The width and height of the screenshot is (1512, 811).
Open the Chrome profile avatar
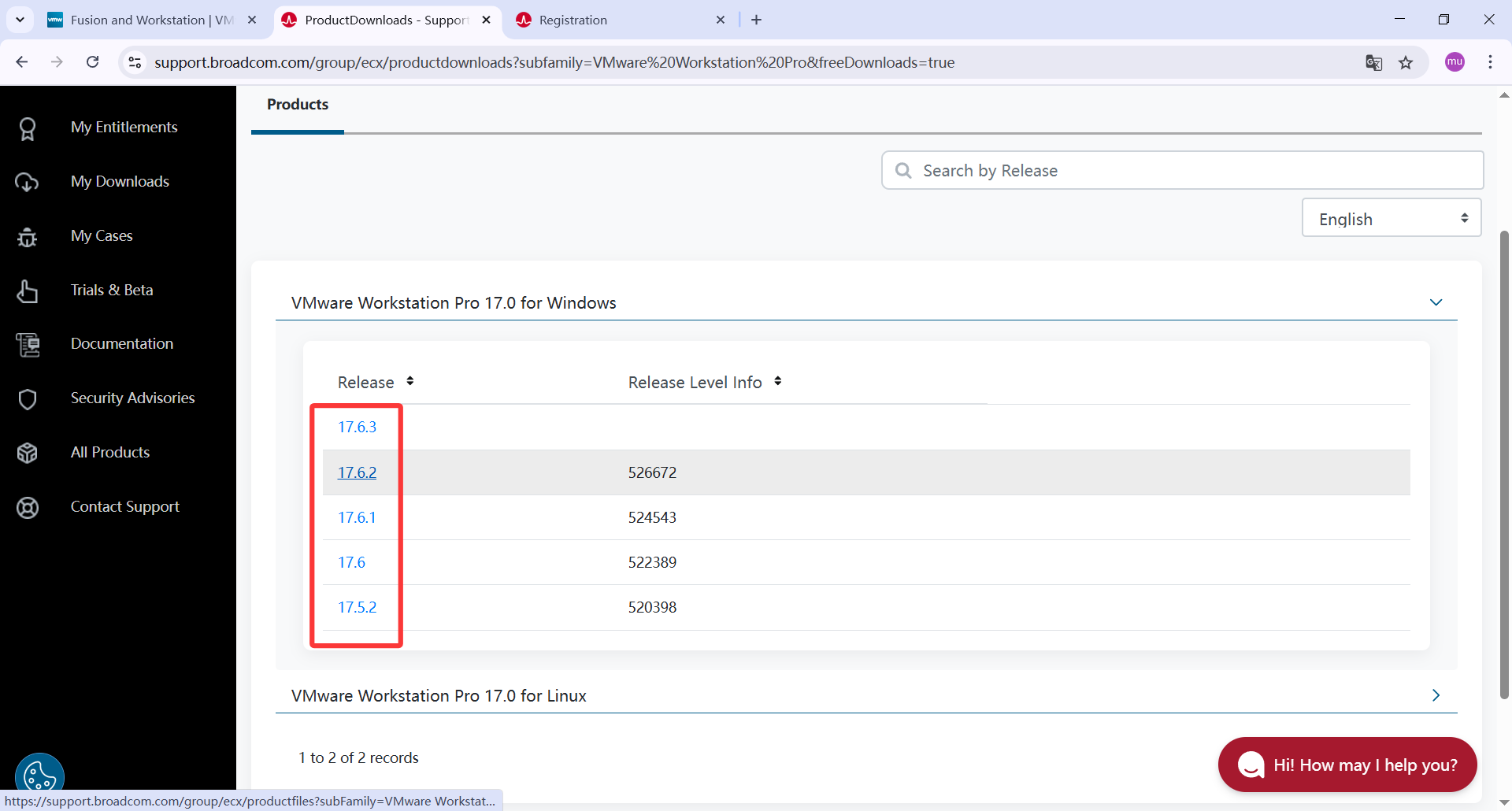pos(1455,62)
